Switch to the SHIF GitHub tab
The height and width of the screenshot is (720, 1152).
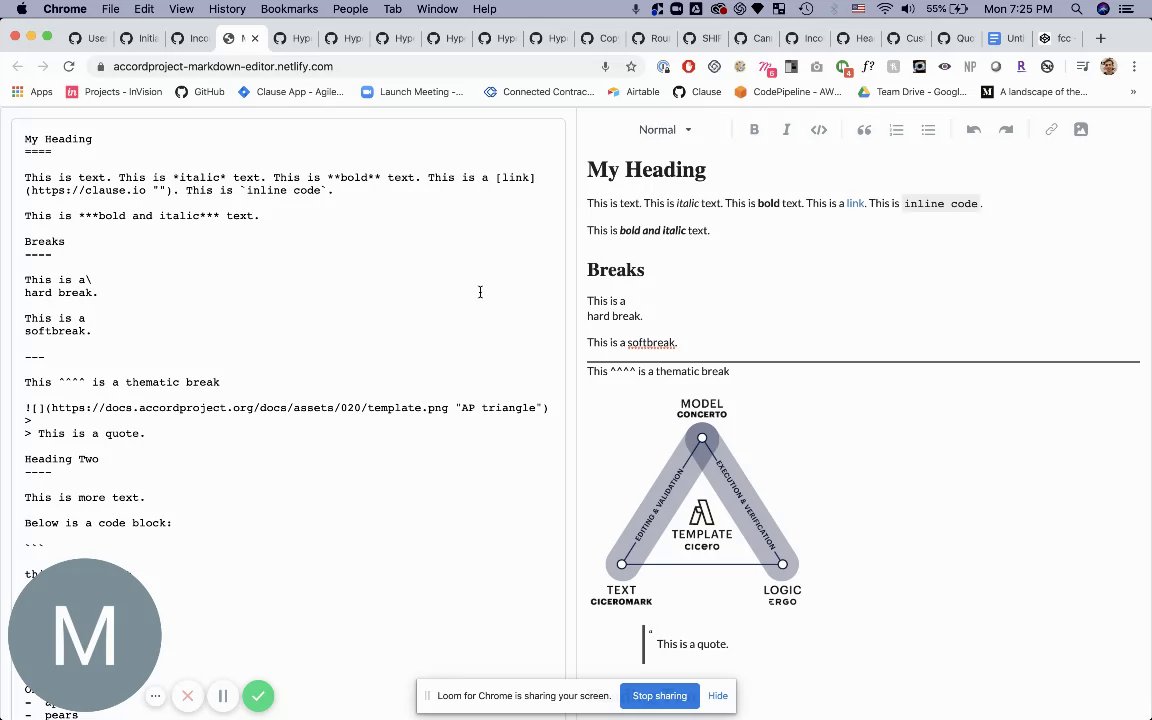(x=702, y=38)
